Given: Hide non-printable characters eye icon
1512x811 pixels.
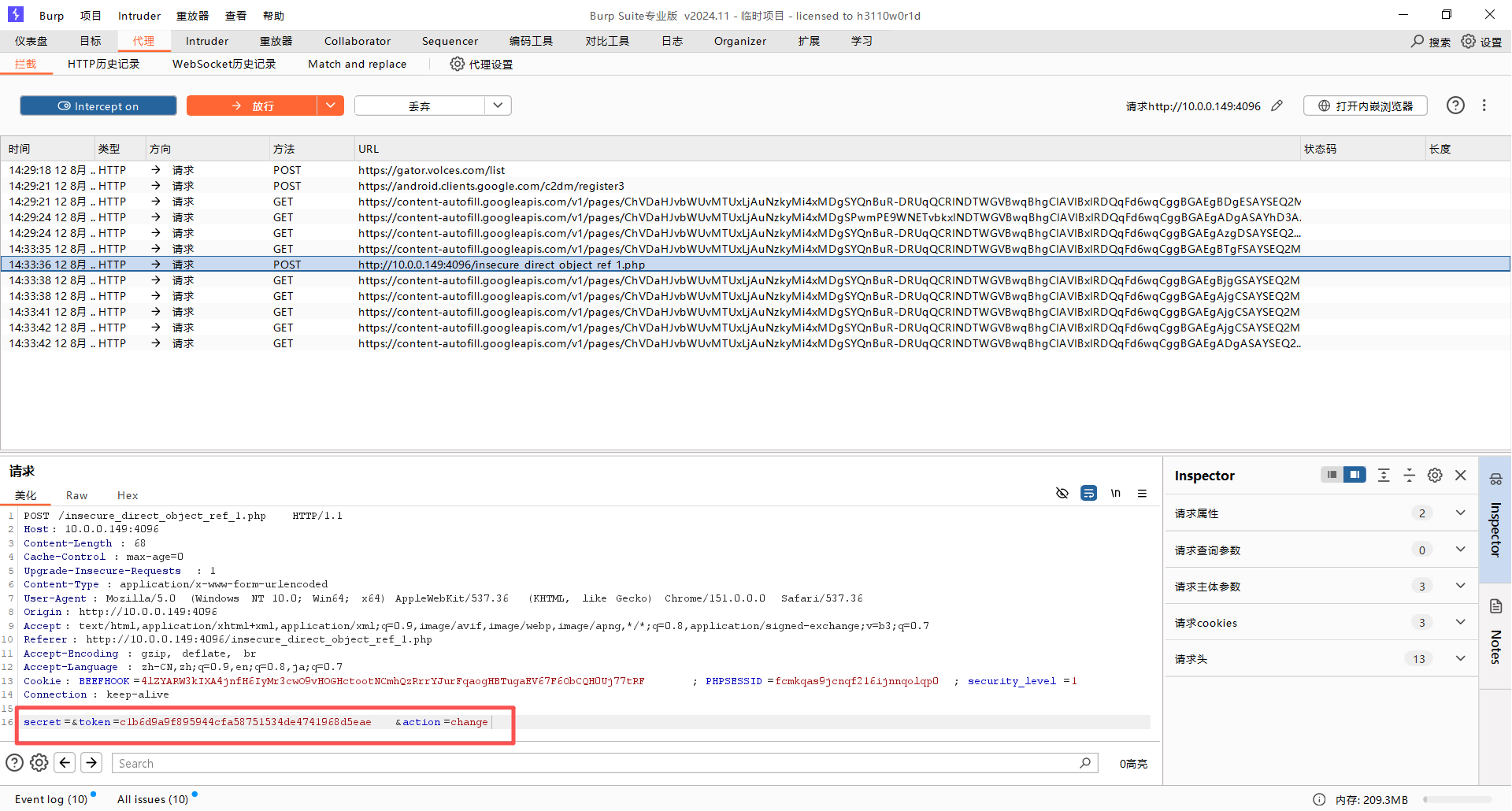Looking at the screenshot, I should (1062, 493).
